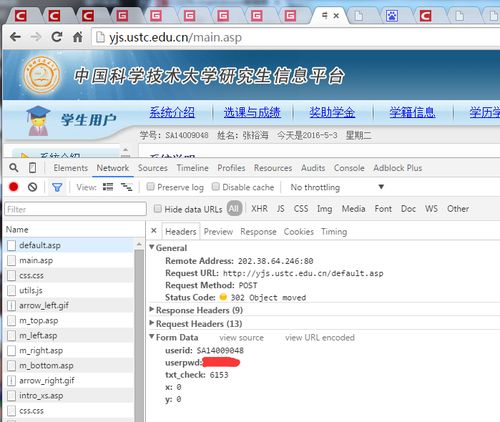
Task: Open the Console tab
Action: 349,168
